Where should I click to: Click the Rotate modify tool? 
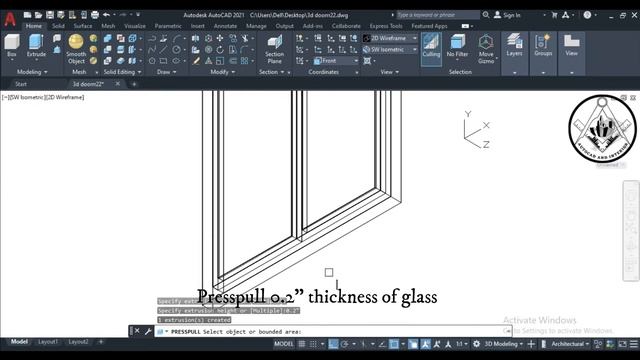click(220, 50)
